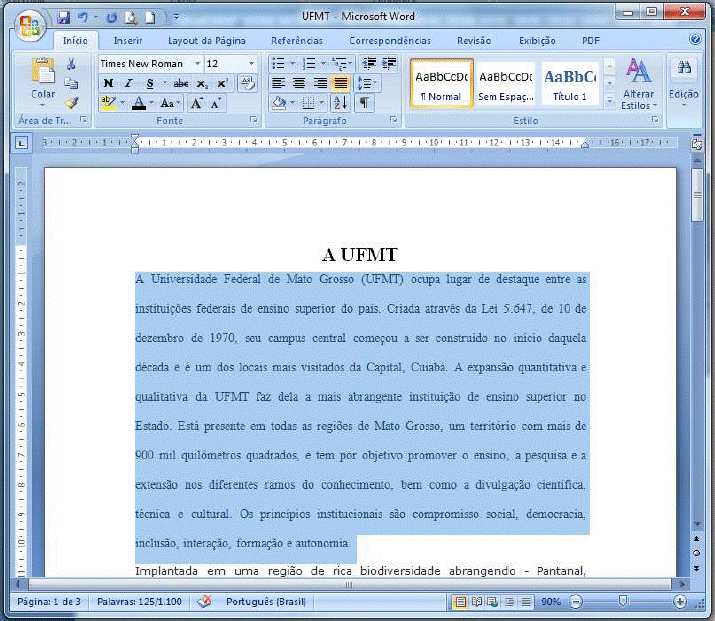Activate the Format Painter brush
The image size is (715, 621).
coord(71,103)
